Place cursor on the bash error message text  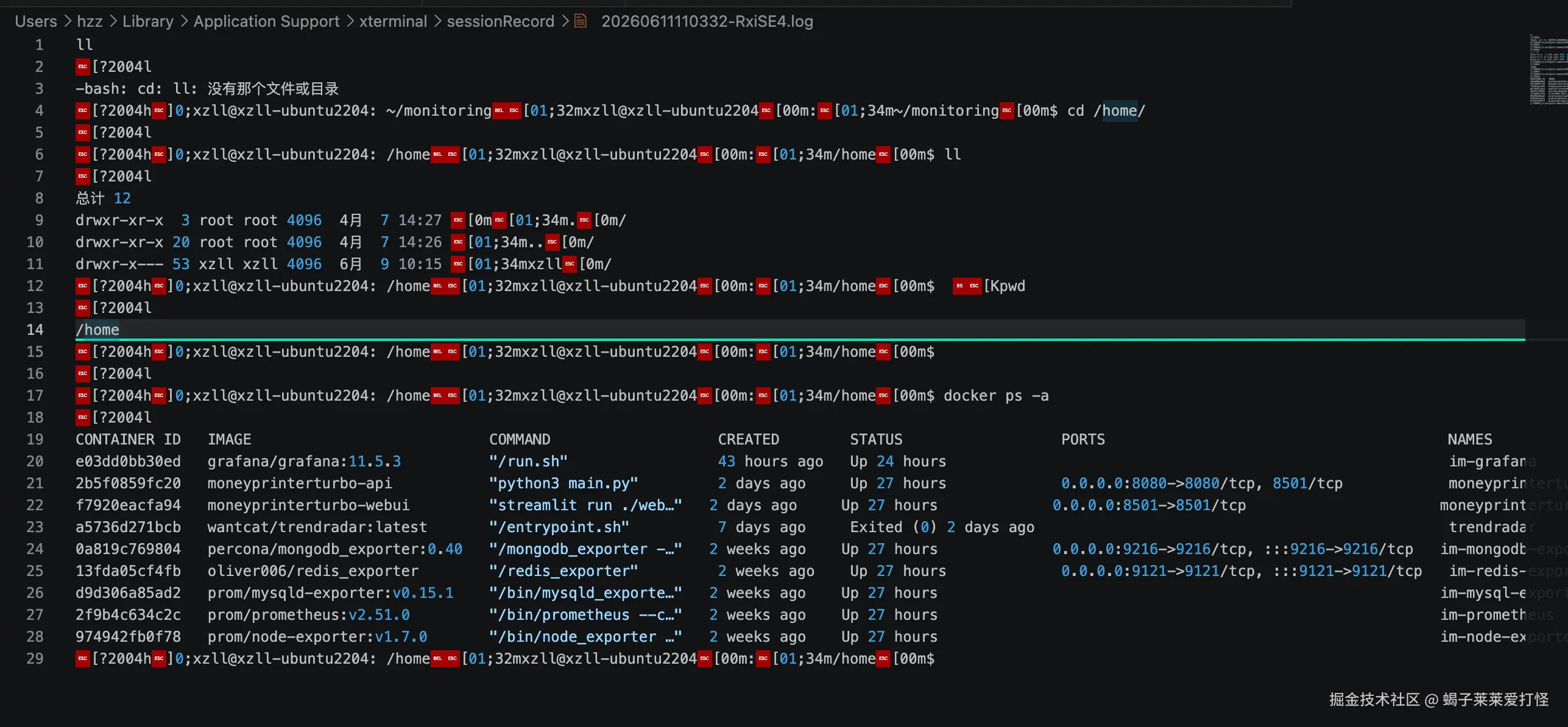(x=207, y=89)
